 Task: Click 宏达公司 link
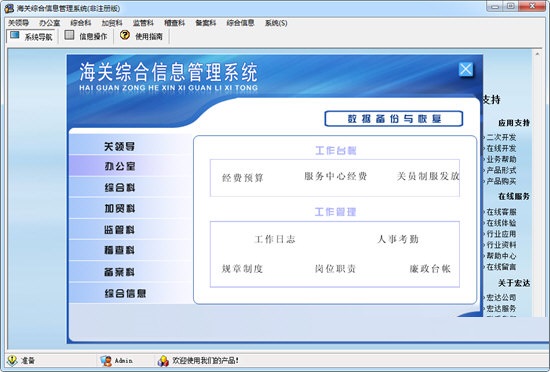coord(501,297)
